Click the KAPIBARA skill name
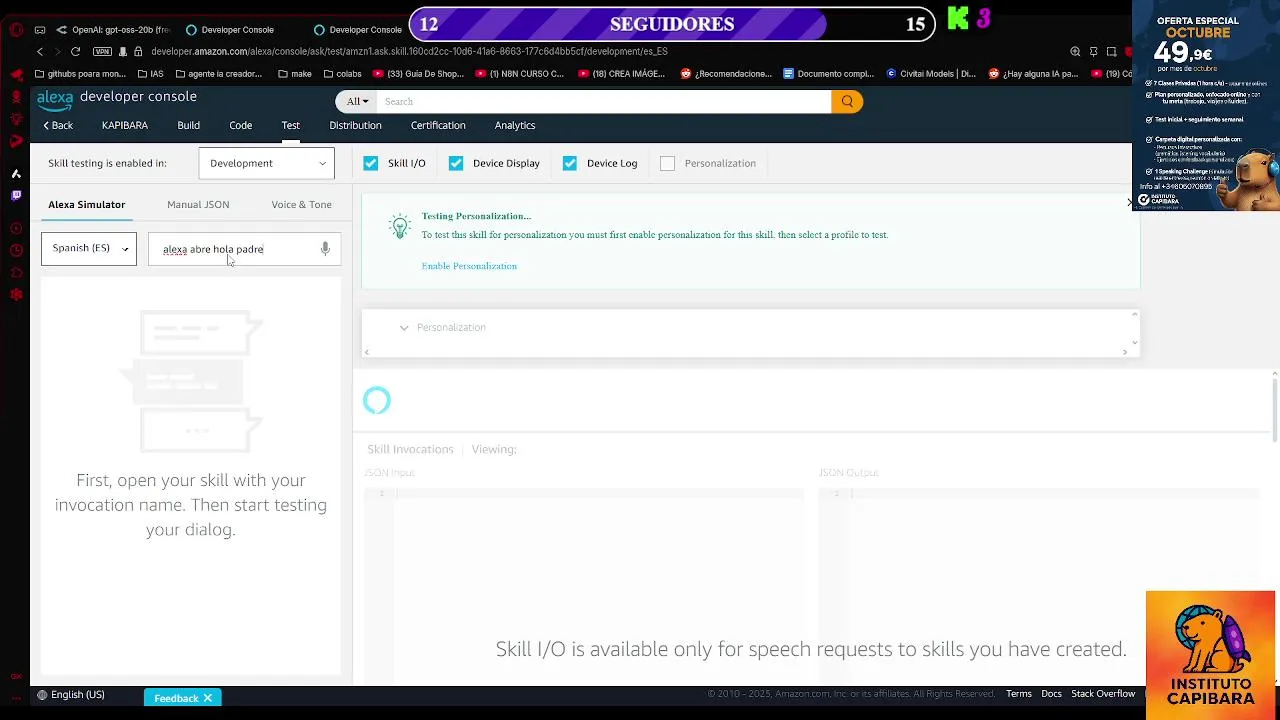Screen dimensions: 1280x720 point(125,125)
